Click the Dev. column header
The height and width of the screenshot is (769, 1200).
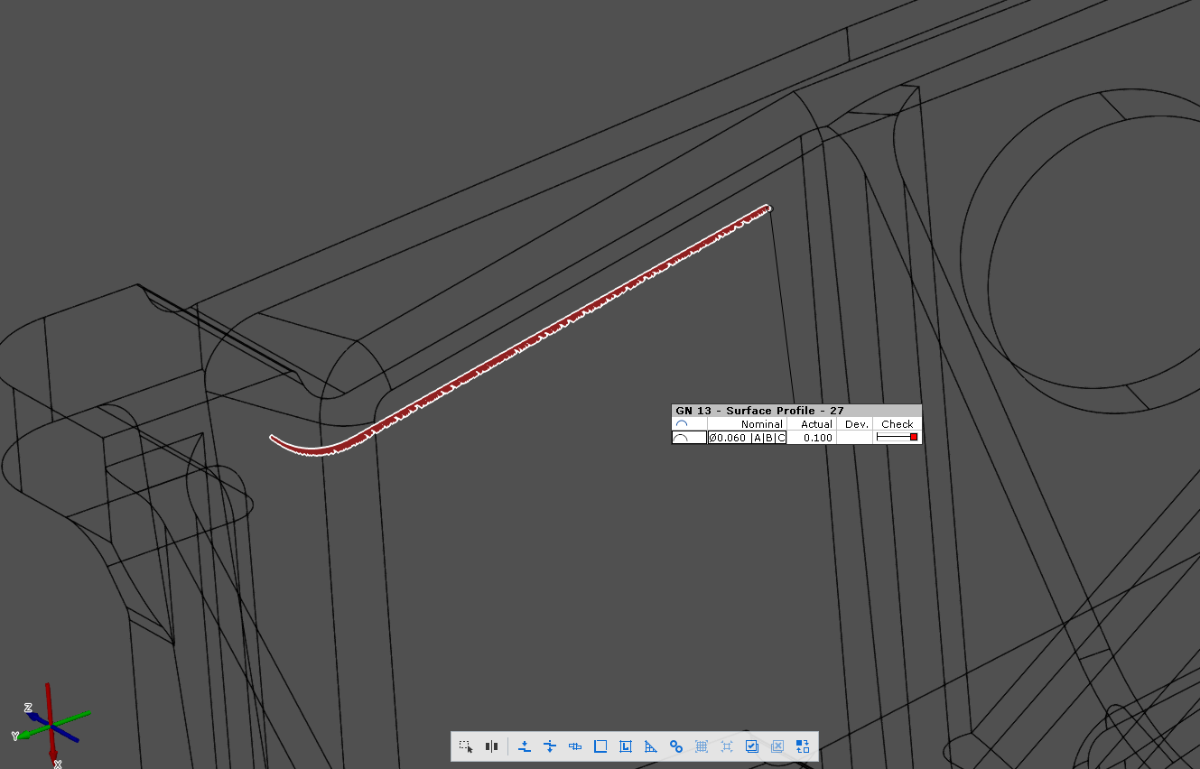[x=857, y=424]
